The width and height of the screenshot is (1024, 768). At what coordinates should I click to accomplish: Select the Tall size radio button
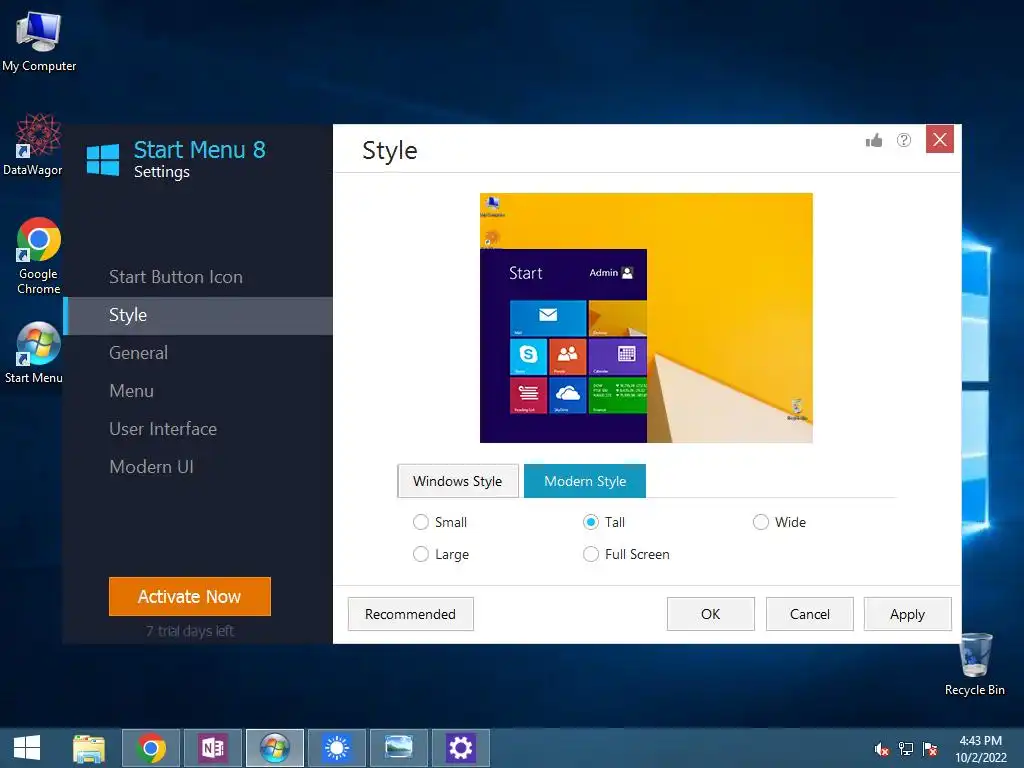(x=590, y=522)
